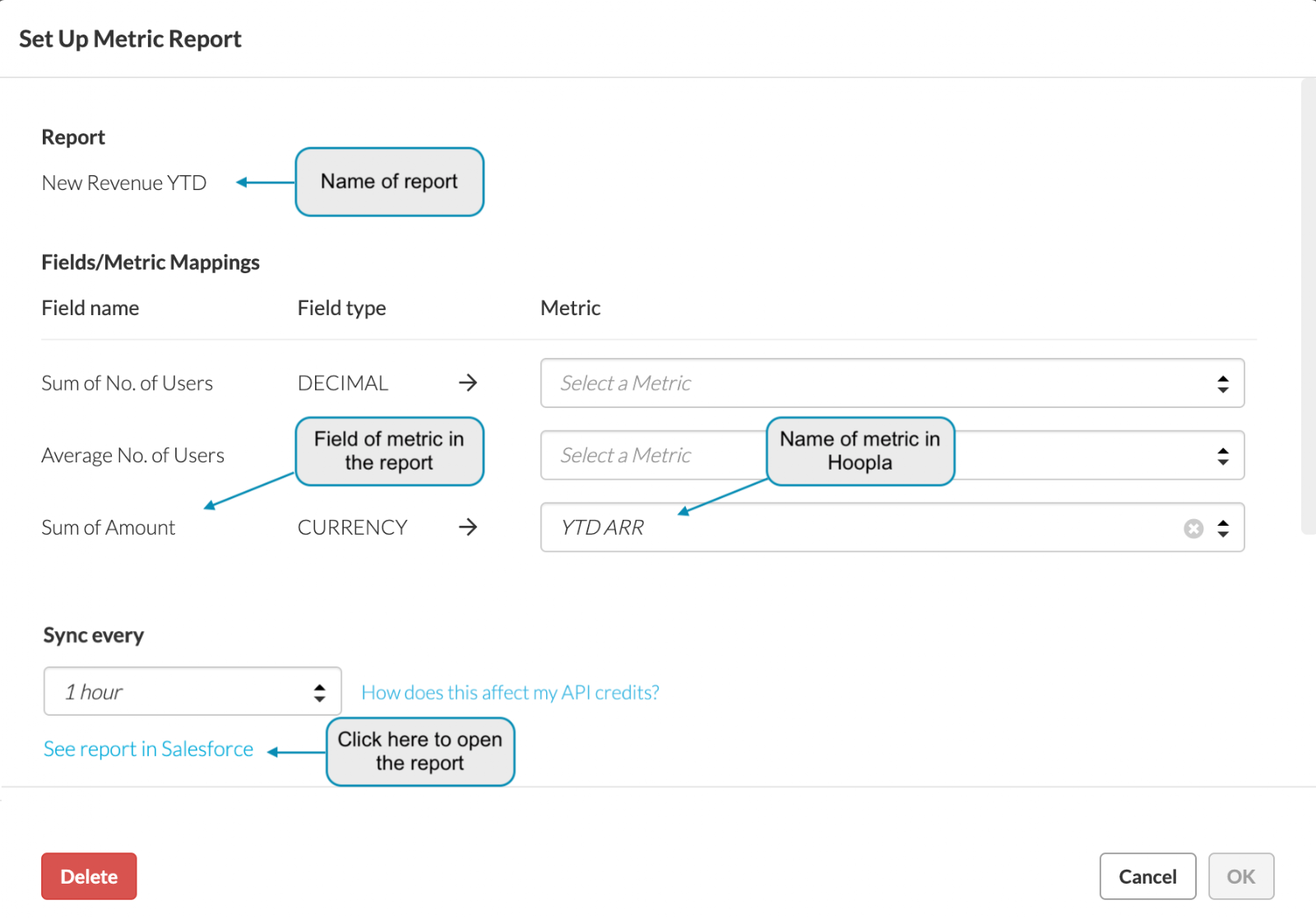Open the API credits help link
Viewport: 1316px width, 919px height.
pyautogui.click(x=510, y=693)
